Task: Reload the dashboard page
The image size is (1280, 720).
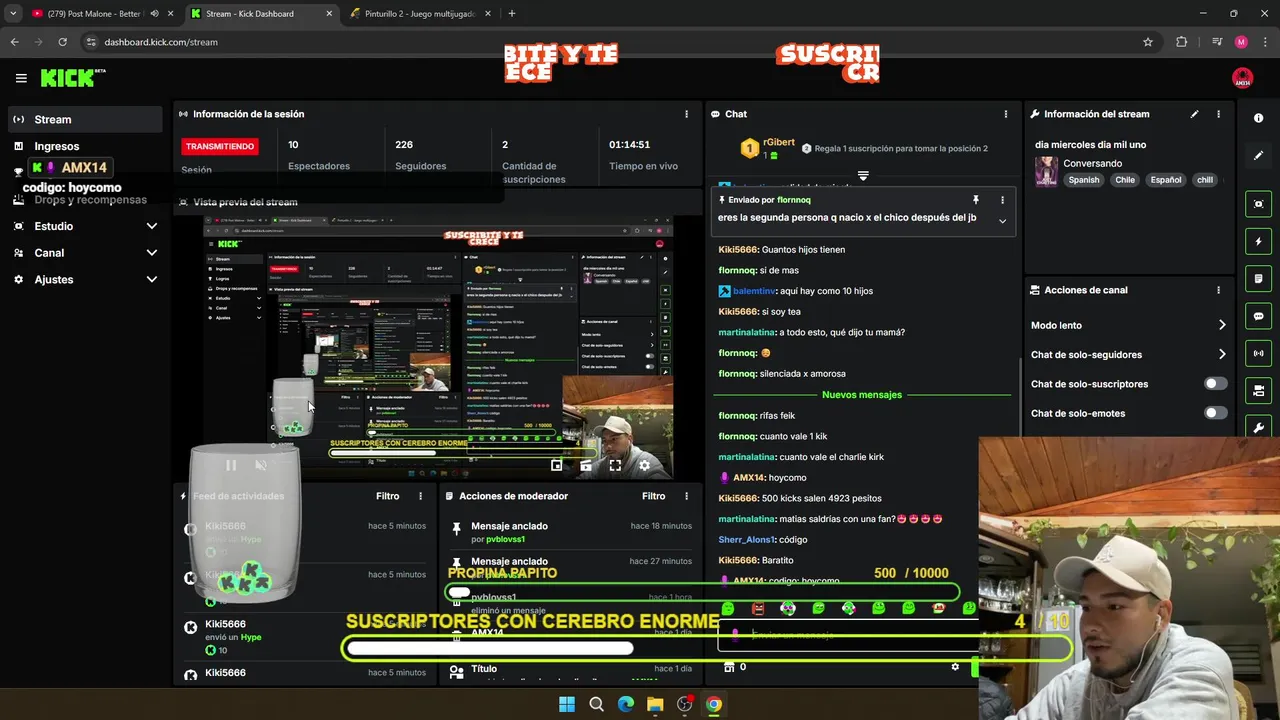Action: click(x=62, y=42)
